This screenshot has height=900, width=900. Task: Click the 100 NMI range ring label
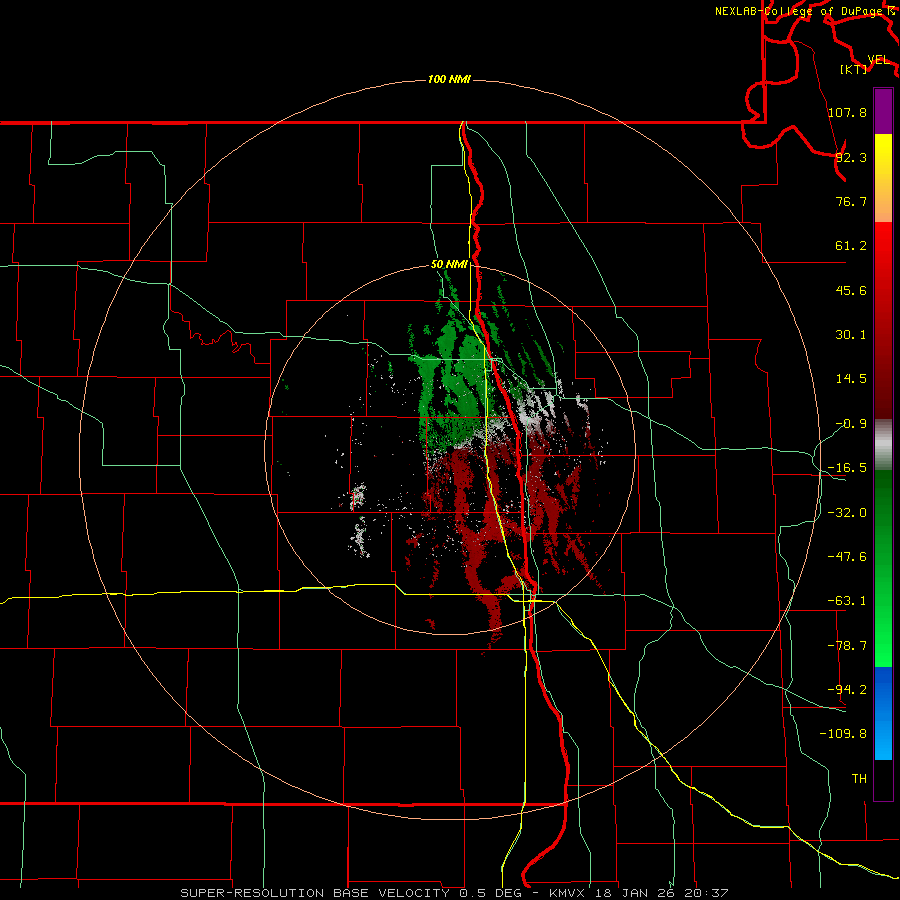[x=449, y=79]
